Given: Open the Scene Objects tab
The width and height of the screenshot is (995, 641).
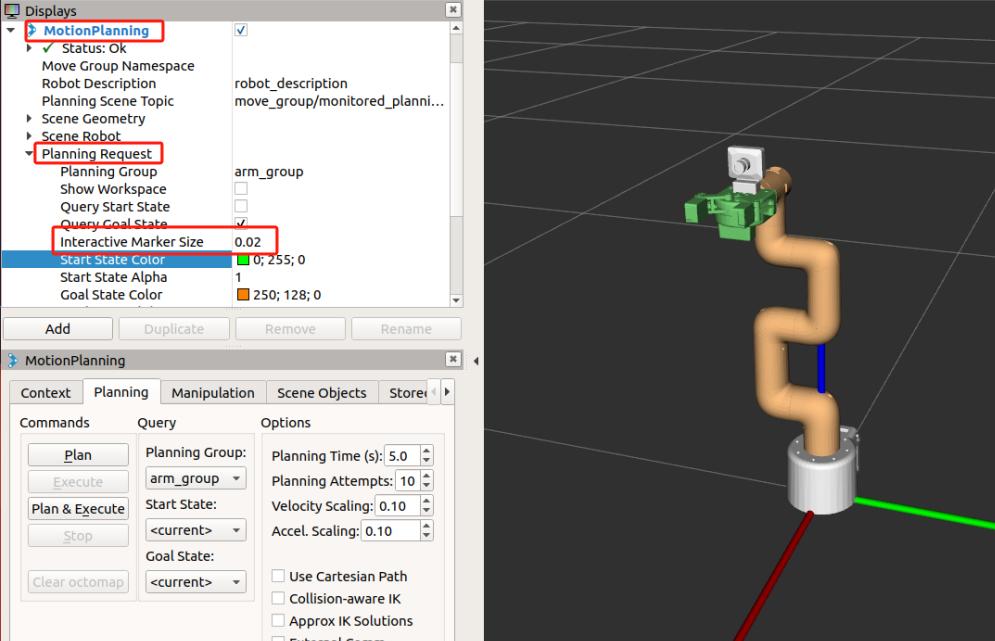Looking at the screenshot, I should click(x=322, y=393).
